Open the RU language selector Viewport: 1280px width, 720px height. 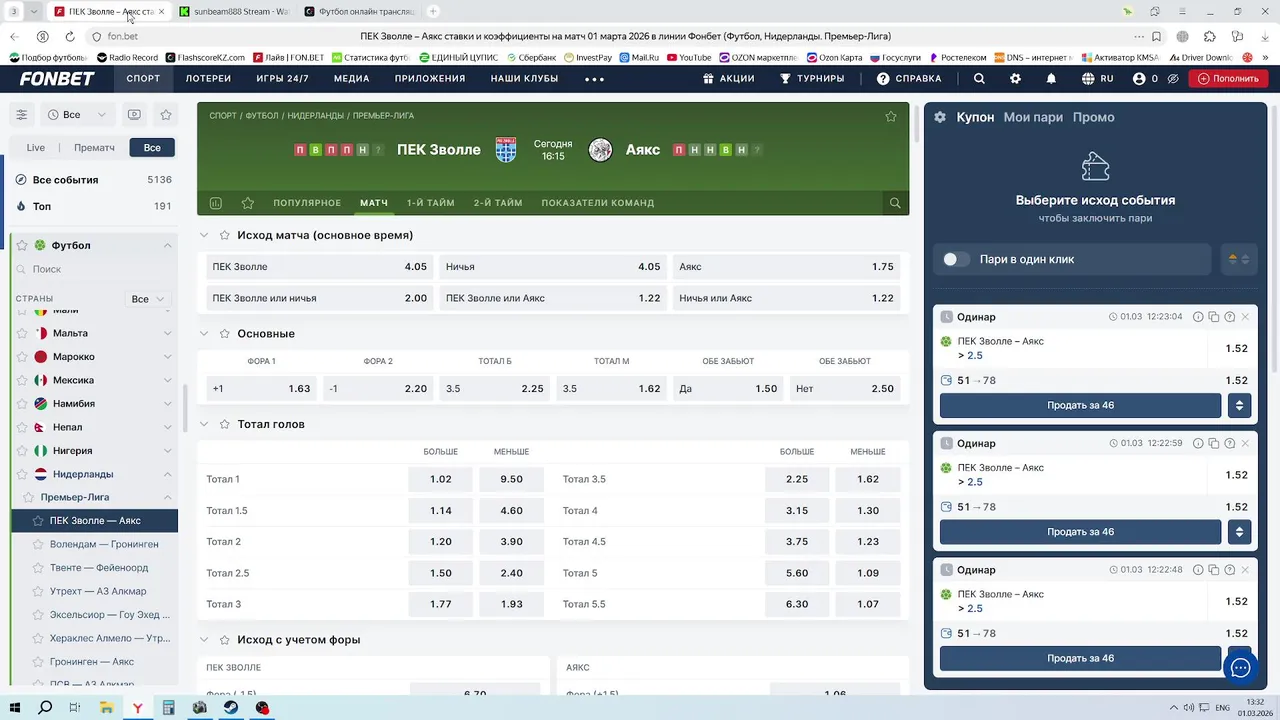[1097, 79]
